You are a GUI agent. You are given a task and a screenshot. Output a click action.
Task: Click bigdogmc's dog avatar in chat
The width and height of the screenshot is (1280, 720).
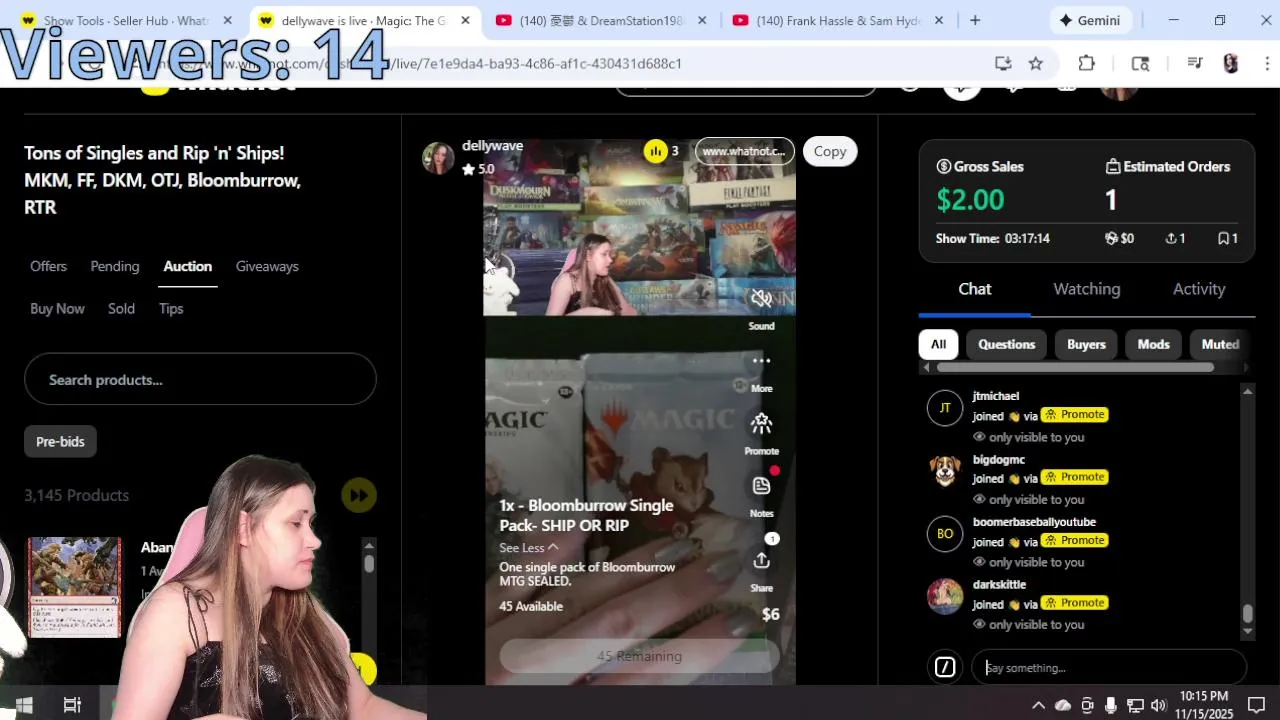[x=945, y=470]
